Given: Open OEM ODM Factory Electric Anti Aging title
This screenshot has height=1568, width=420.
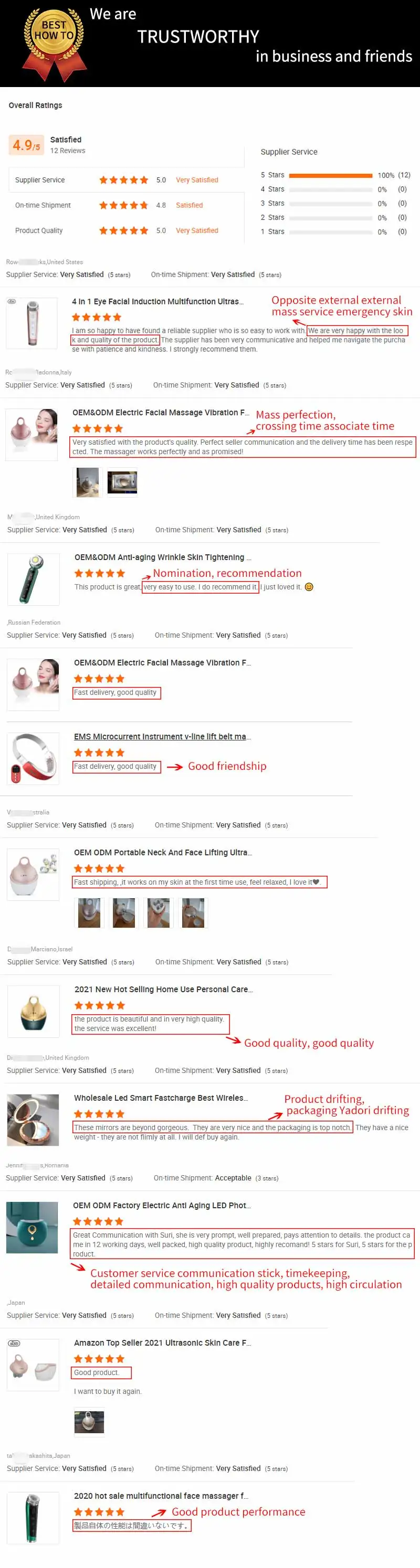Looking at the screenshot, I should [162, 1205].
